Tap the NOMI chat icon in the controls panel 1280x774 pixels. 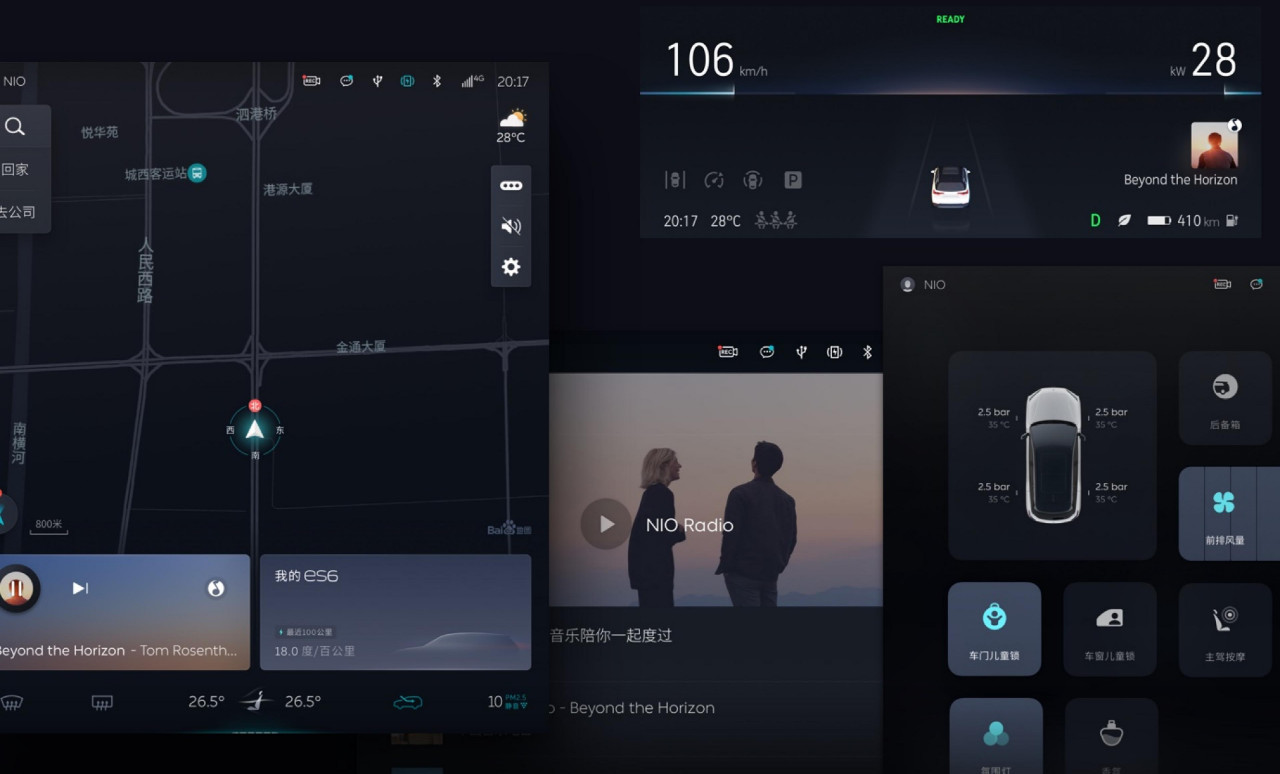coord(1256,284)
